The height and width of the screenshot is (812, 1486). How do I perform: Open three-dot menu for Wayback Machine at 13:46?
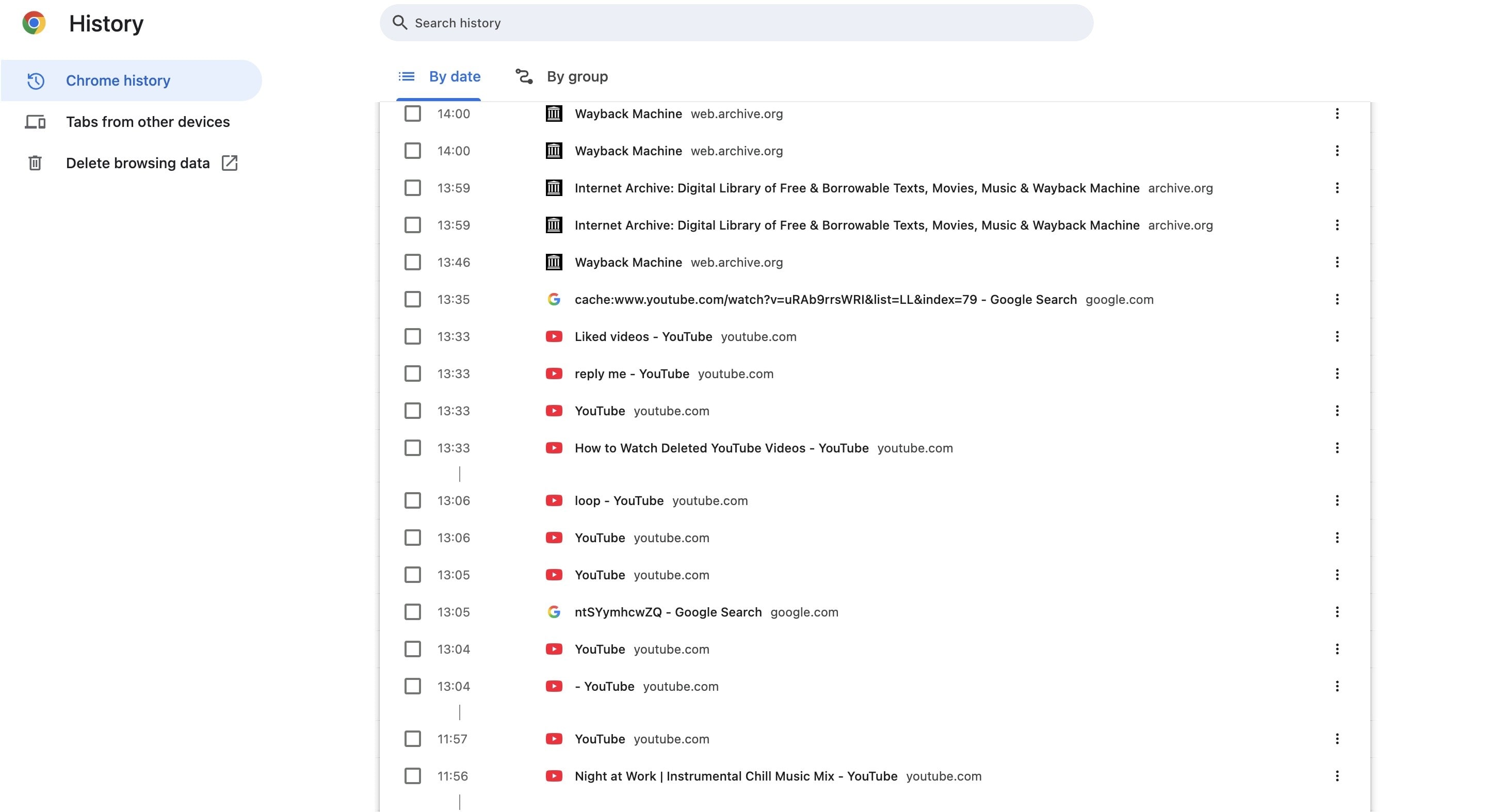(1336, 263)
